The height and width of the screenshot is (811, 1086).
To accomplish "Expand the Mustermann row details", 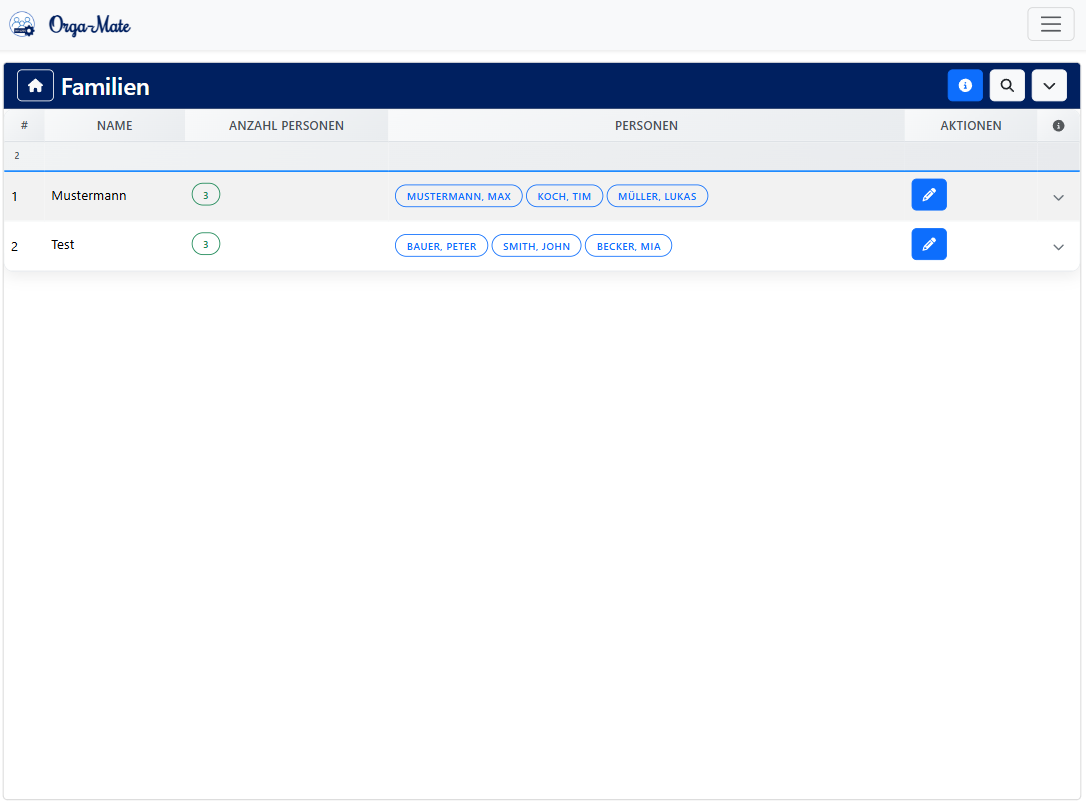I will click(x=1058, y=197).
